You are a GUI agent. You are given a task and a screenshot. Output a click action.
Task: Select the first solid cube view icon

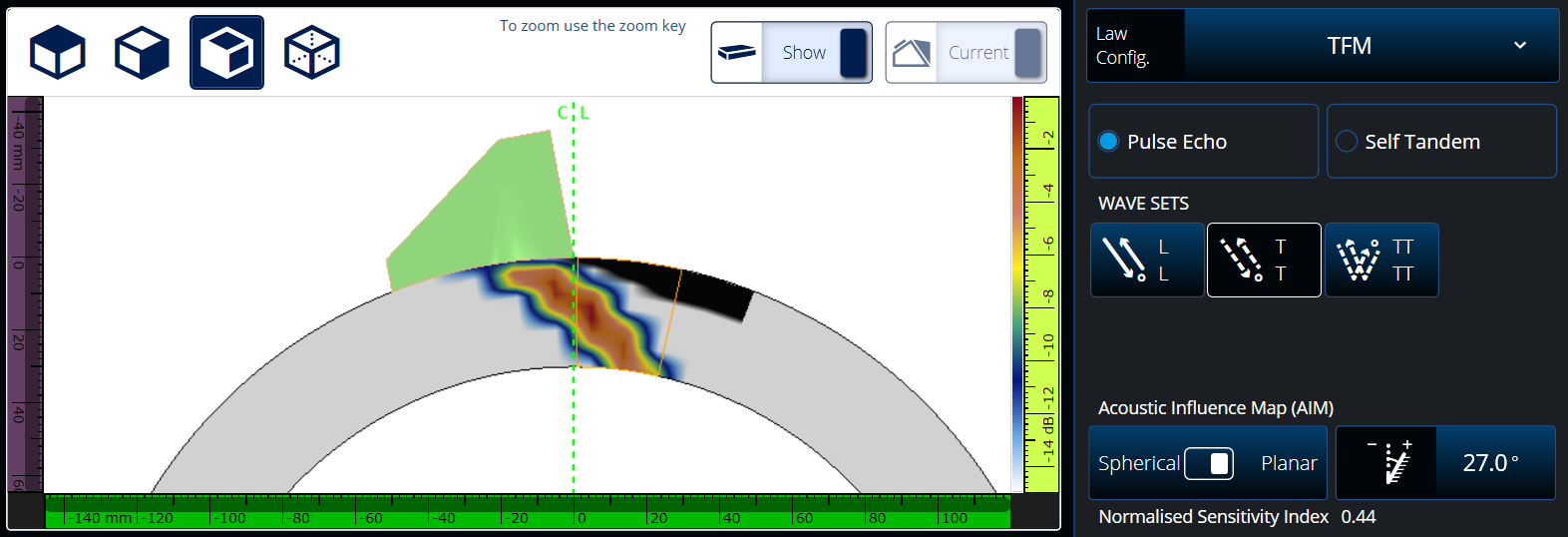point(58,53)
